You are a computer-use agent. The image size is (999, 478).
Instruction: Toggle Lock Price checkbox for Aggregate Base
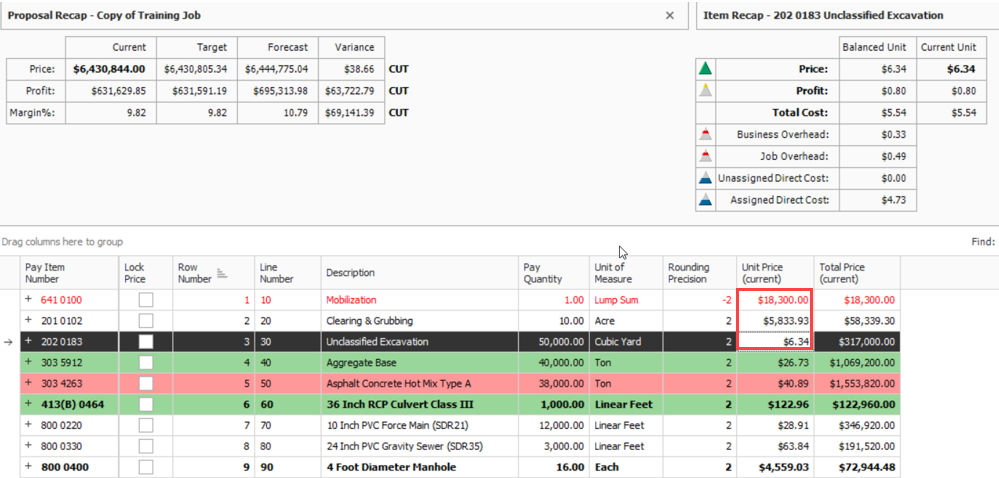[x=146, y=362]
